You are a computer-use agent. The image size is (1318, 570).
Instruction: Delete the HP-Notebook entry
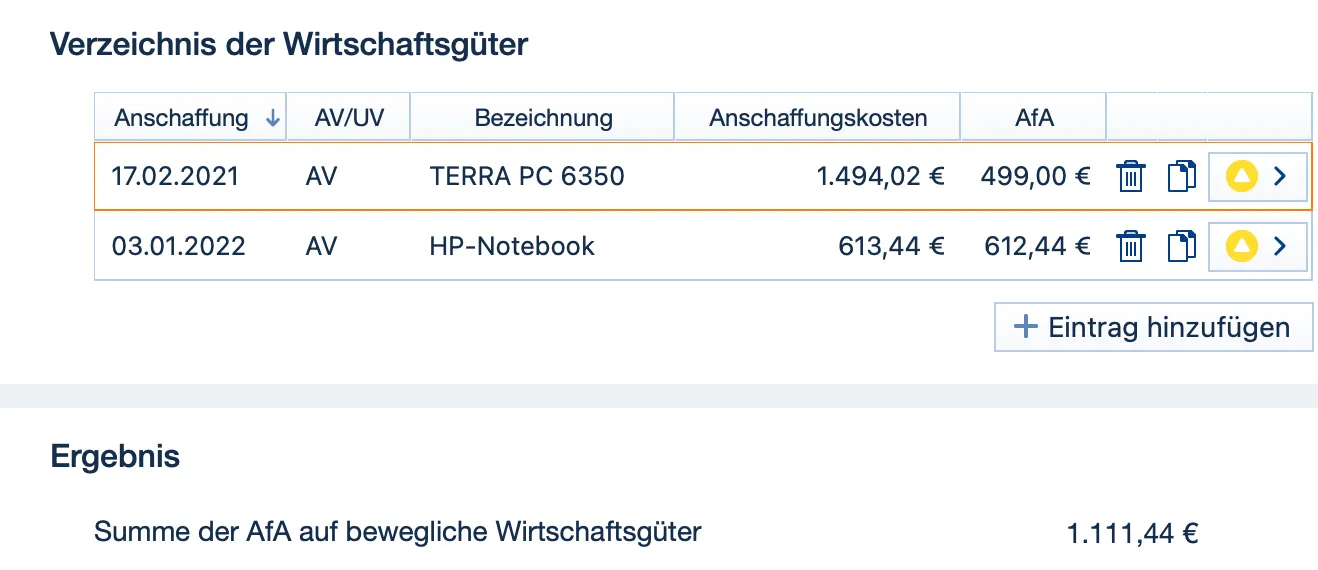(x=1130, y=246)
